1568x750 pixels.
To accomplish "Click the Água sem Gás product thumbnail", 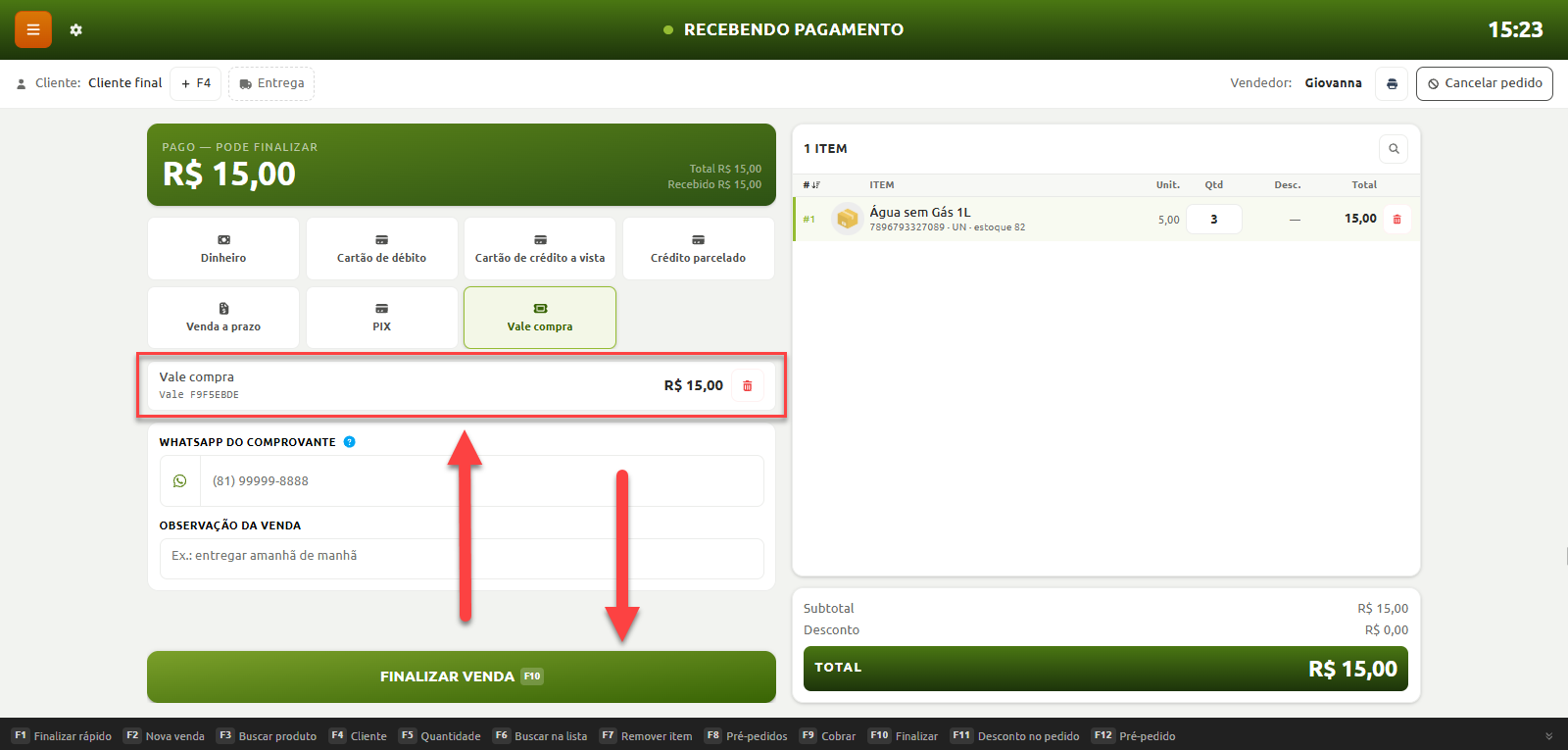I will 847,219.
